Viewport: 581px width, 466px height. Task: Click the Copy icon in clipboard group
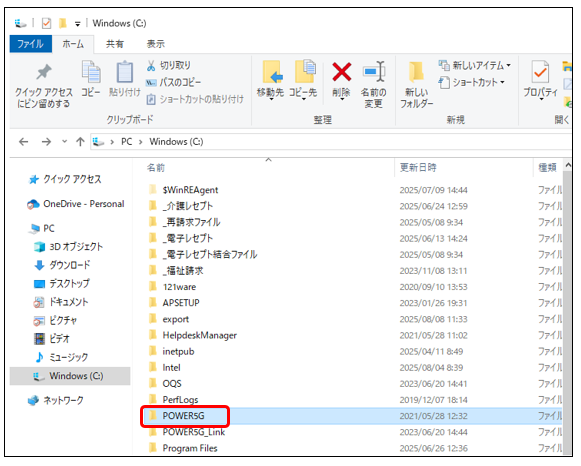(91, 71)
